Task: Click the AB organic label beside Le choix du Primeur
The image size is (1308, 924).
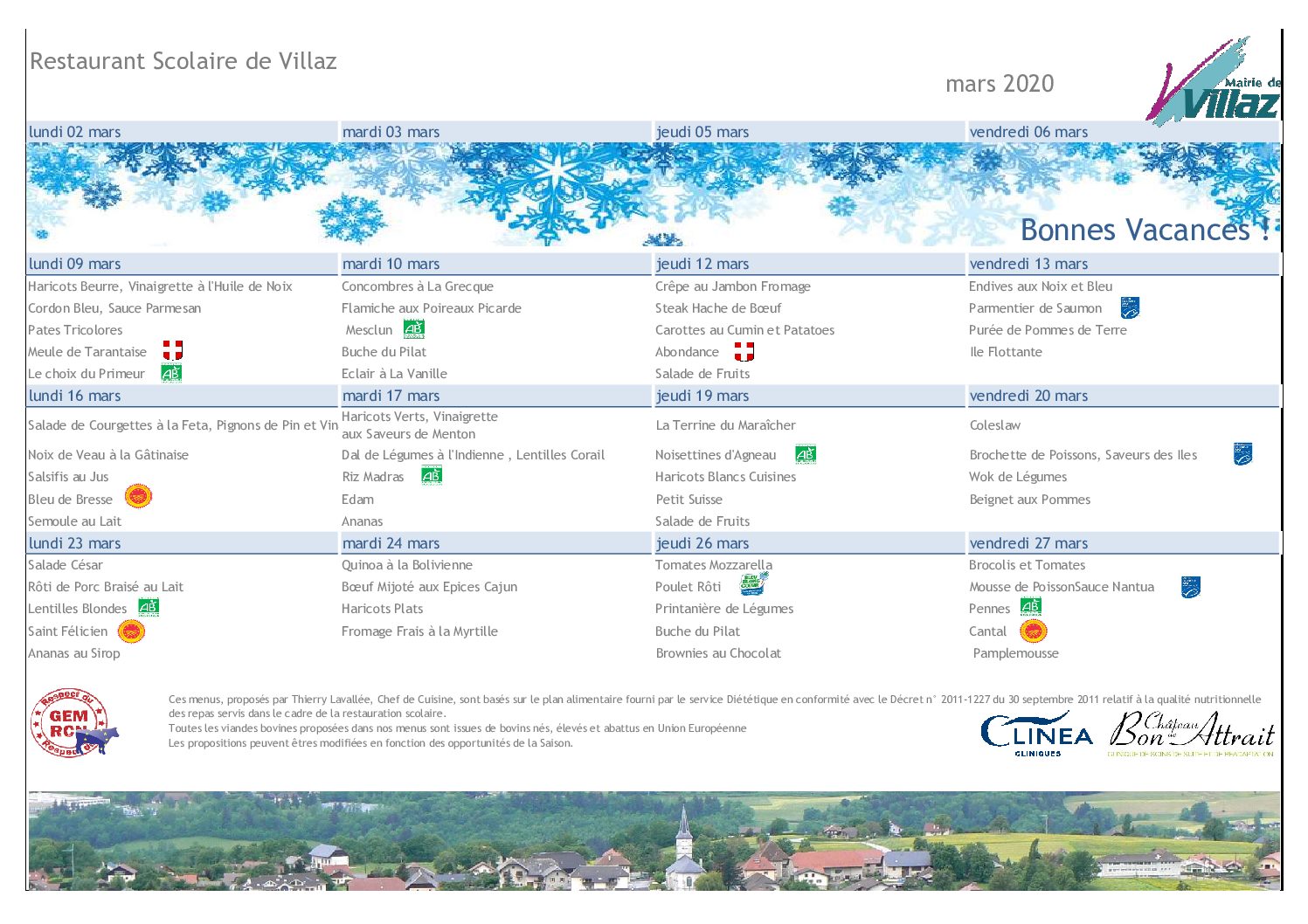Action: pyautogui.click(x=171, y=373)
